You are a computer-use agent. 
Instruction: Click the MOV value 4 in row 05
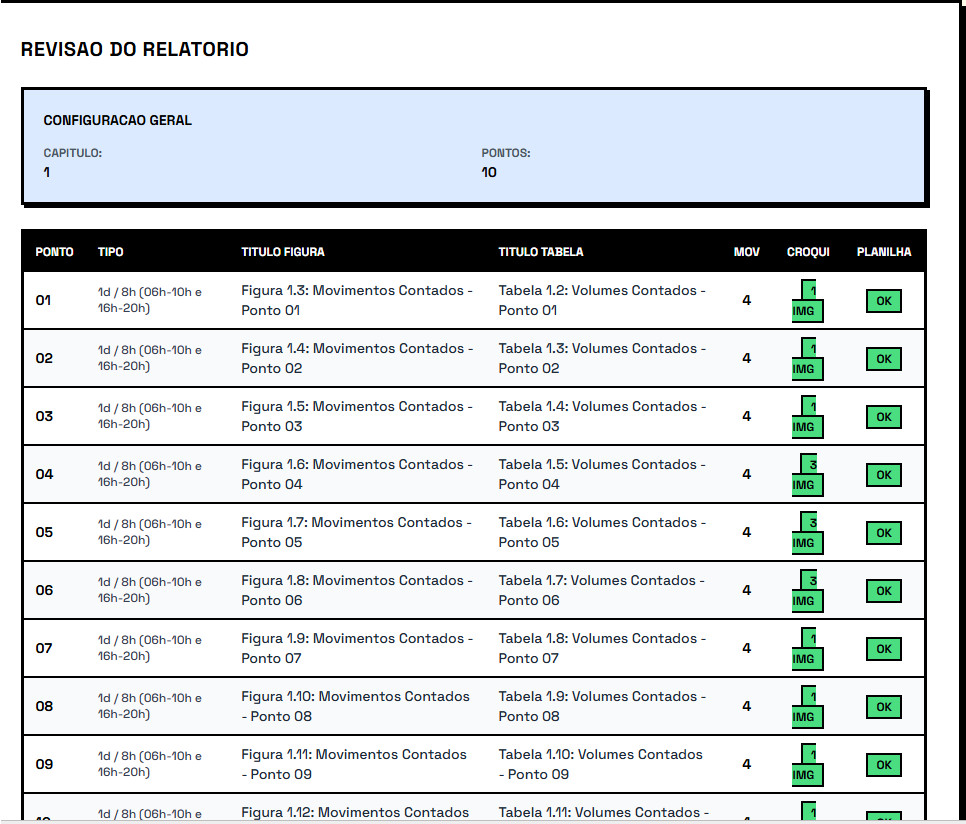[x=747, y=532]
